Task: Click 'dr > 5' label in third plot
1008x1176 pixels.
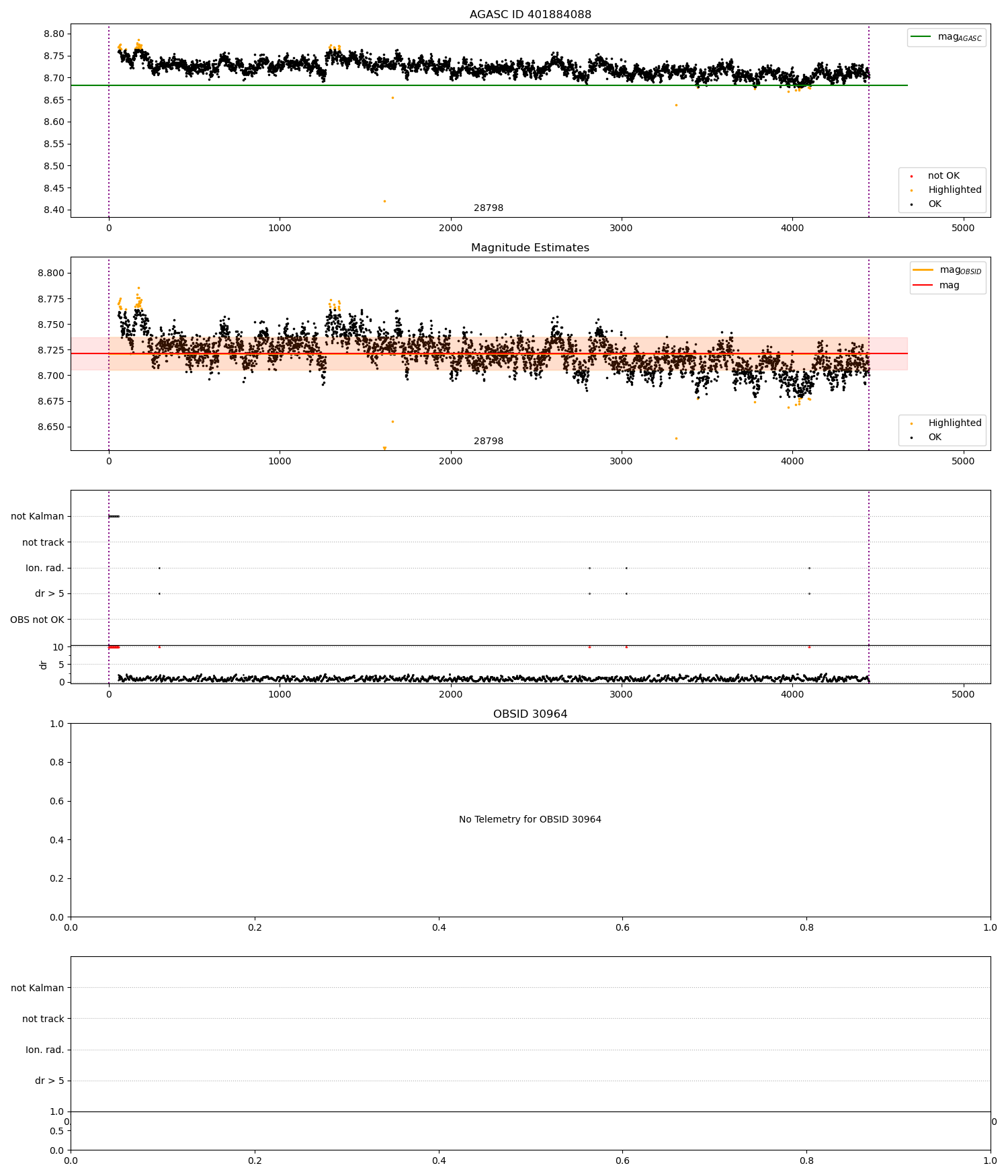Action: tap(50, 594)
